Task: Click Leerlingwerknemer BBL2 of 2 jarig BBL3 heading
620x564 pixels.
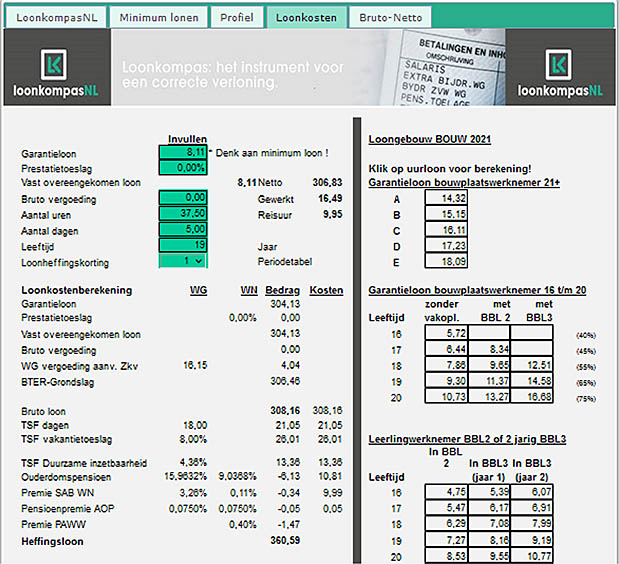Action: click(x=467, y=439)
